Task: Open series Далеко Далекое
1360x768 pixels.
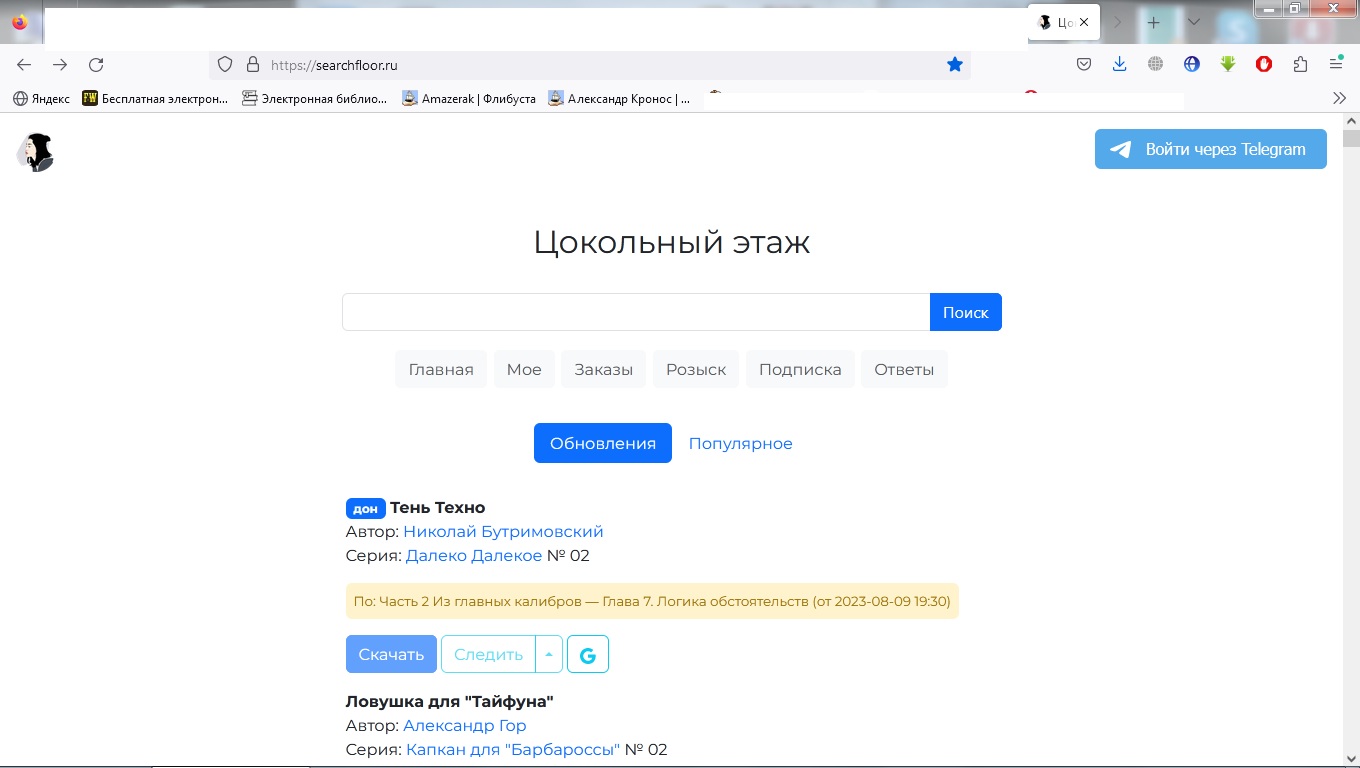Action: click(x=474, y=555)
